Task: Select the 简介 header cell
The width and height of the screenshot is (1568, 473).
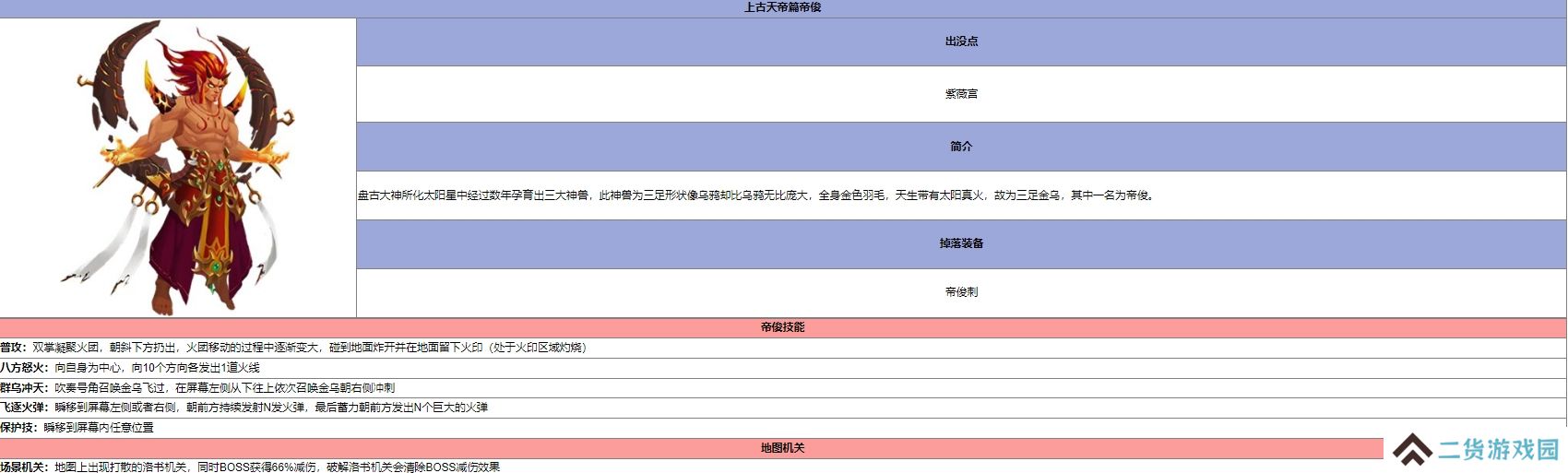Action: point(961,147)
